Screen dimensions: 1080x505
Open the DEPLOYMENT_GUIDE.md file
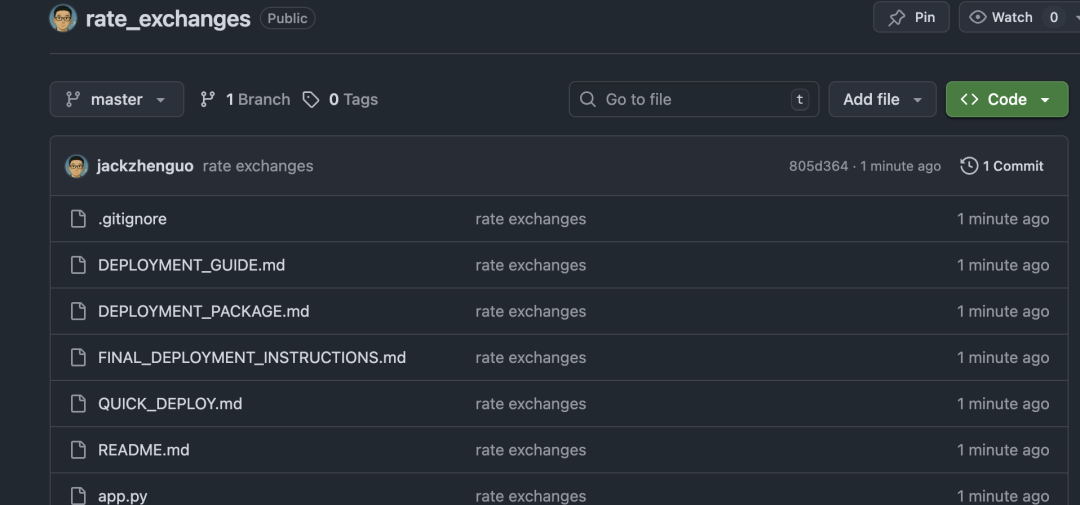point(191,265)
